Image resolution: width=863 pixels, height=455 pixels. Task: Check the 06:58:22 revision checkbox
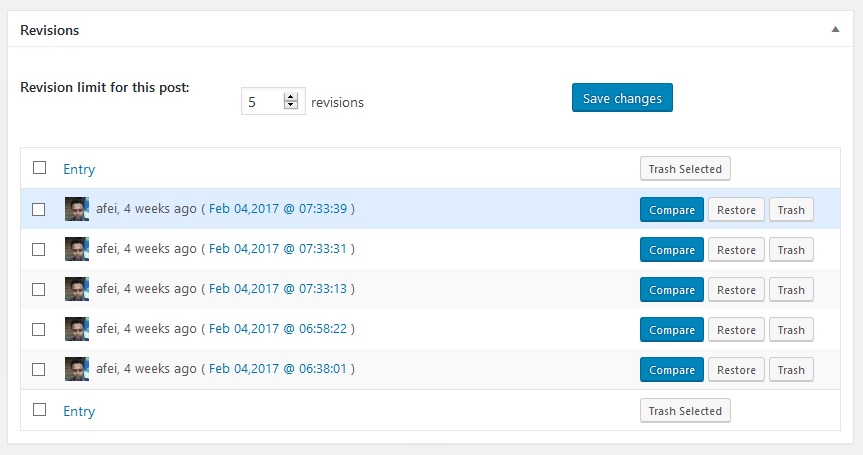(x=39, y=329)
